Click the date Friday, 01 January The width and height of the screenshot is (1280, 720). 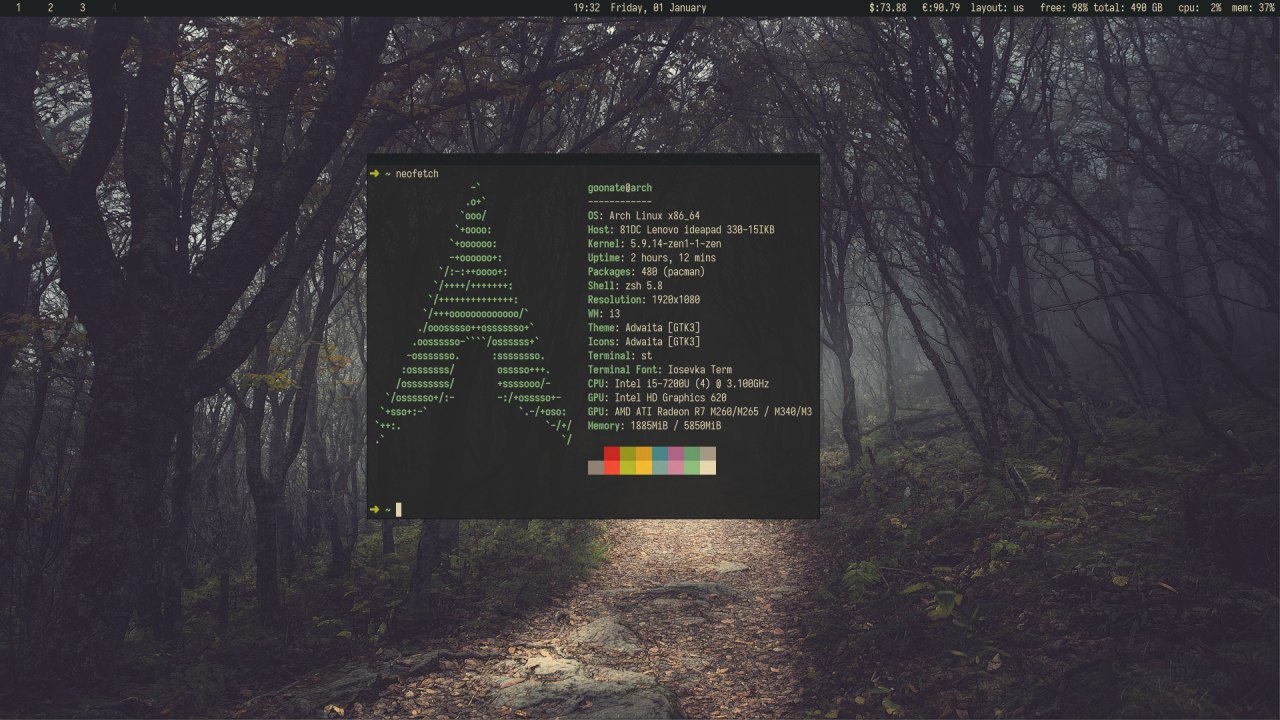click(x=658, y=7)
